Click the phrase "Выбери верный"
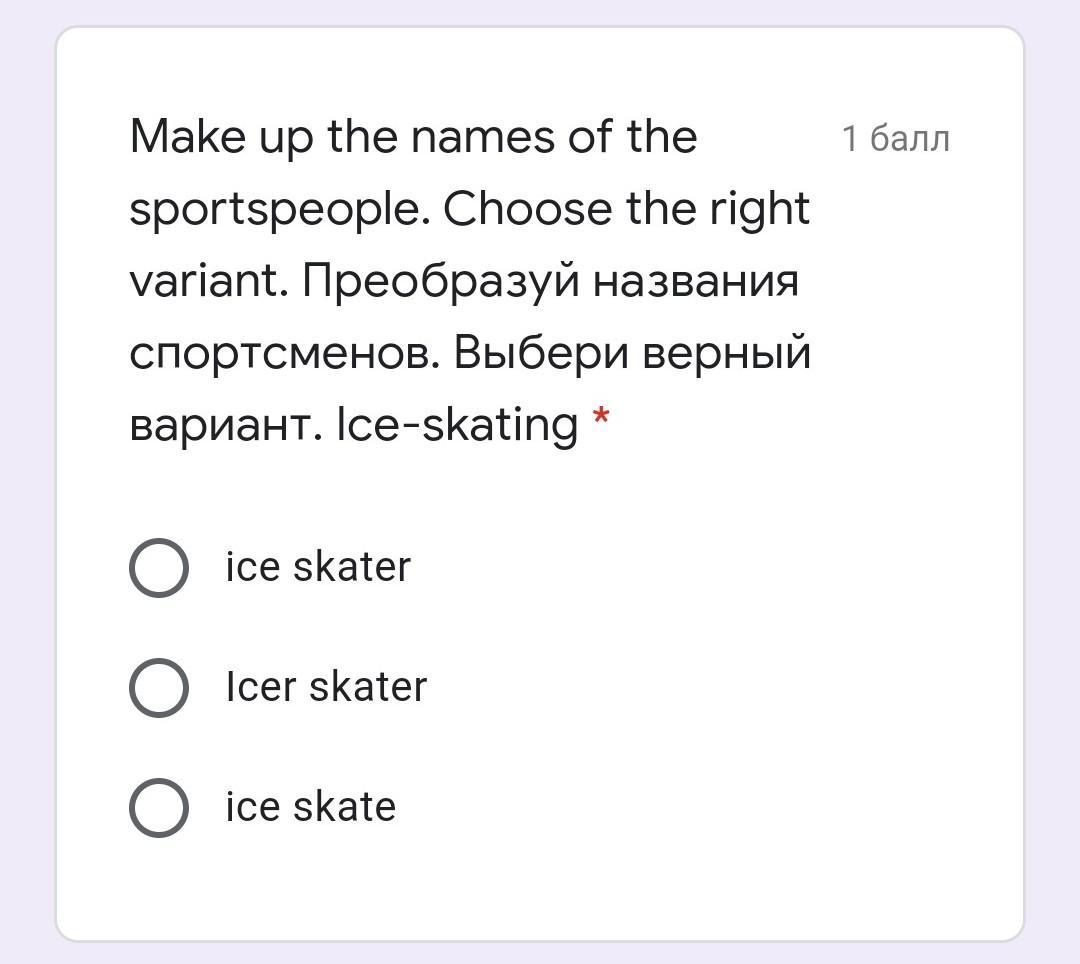Screen dimensions: 1080x964 click(632, 354)
